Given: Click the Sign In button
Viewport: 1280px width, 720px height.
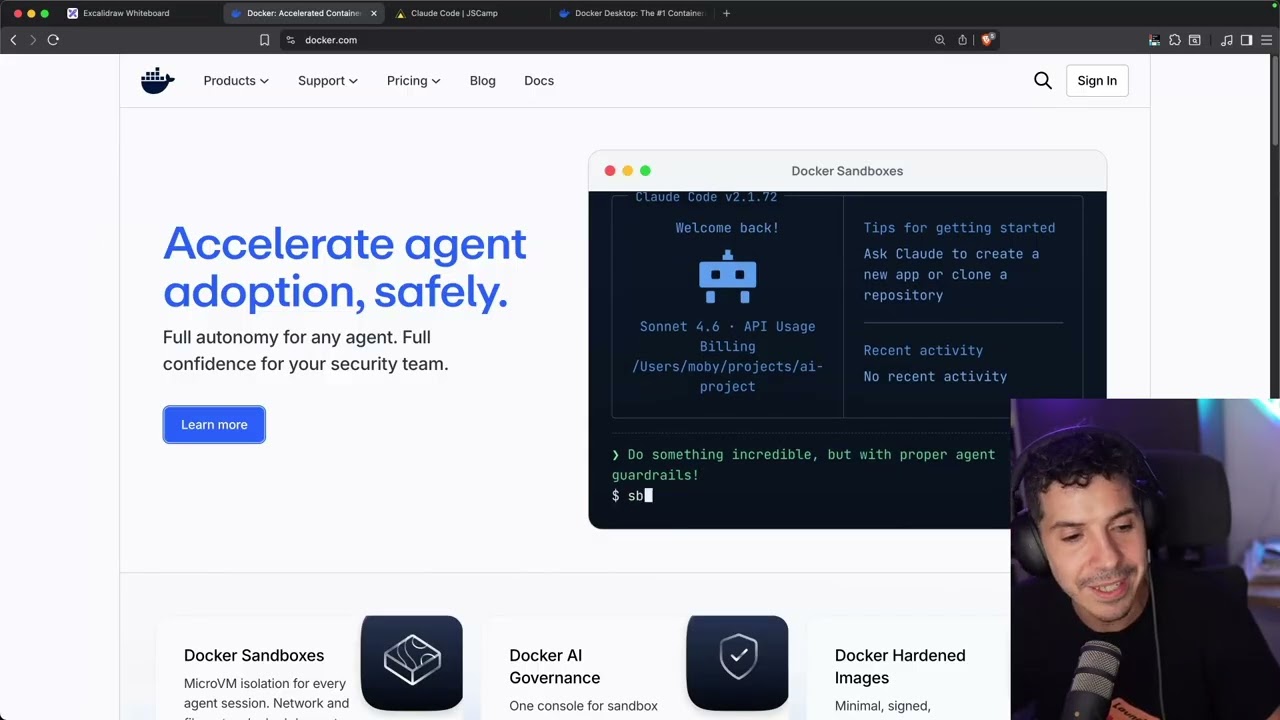Looking at the screenshot, I should point(1097,81).
